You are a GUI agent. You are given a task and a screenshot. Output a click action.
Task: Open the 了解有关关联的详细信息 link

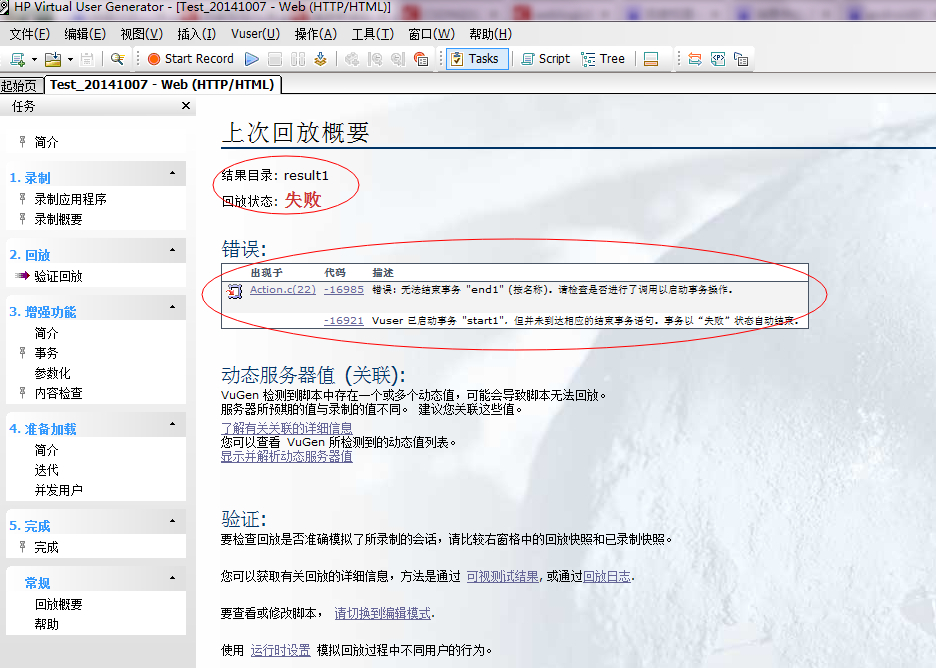coord(287,429)
